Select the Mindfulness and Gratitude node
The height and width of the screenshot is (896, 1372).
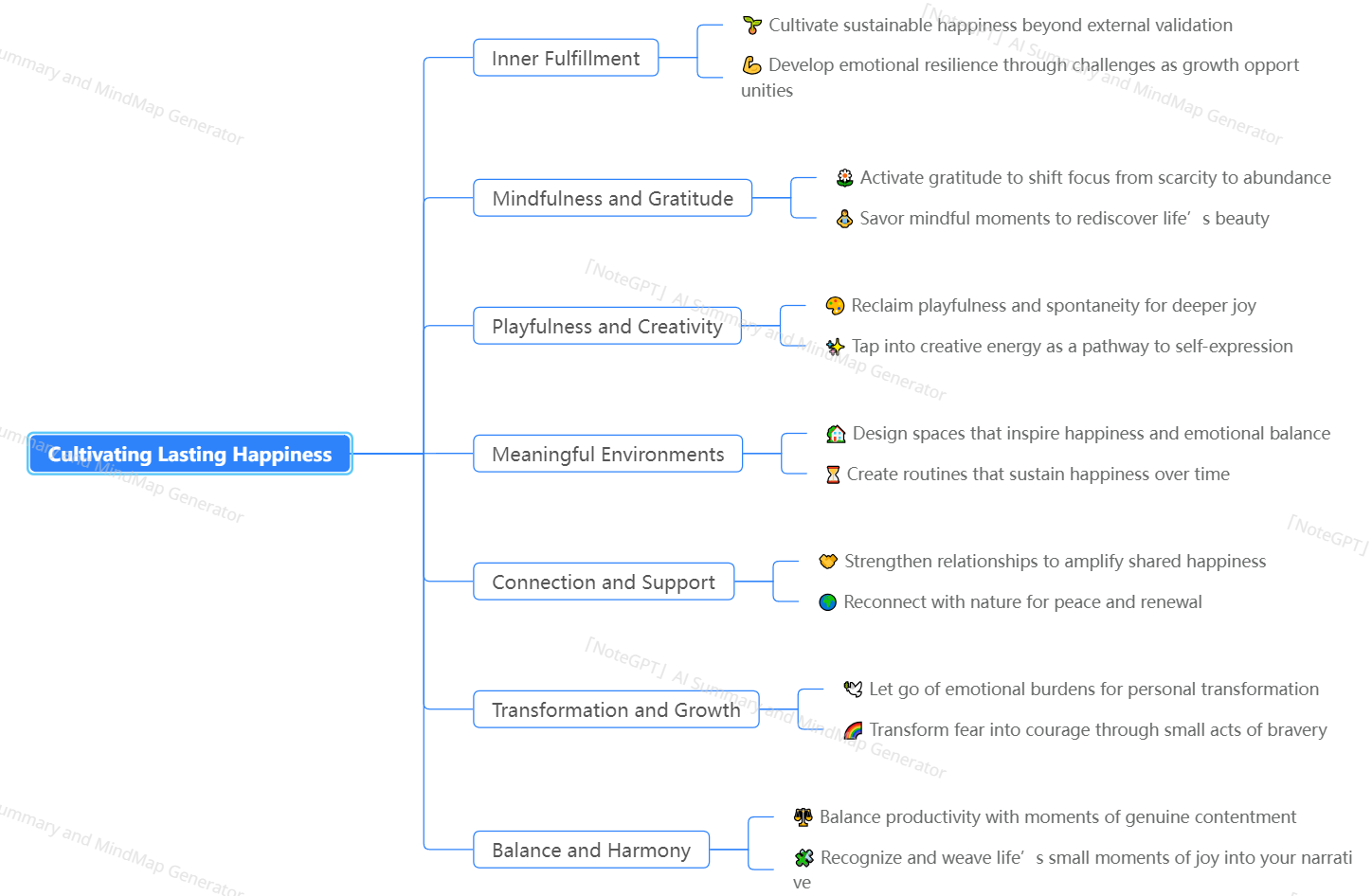612,198
